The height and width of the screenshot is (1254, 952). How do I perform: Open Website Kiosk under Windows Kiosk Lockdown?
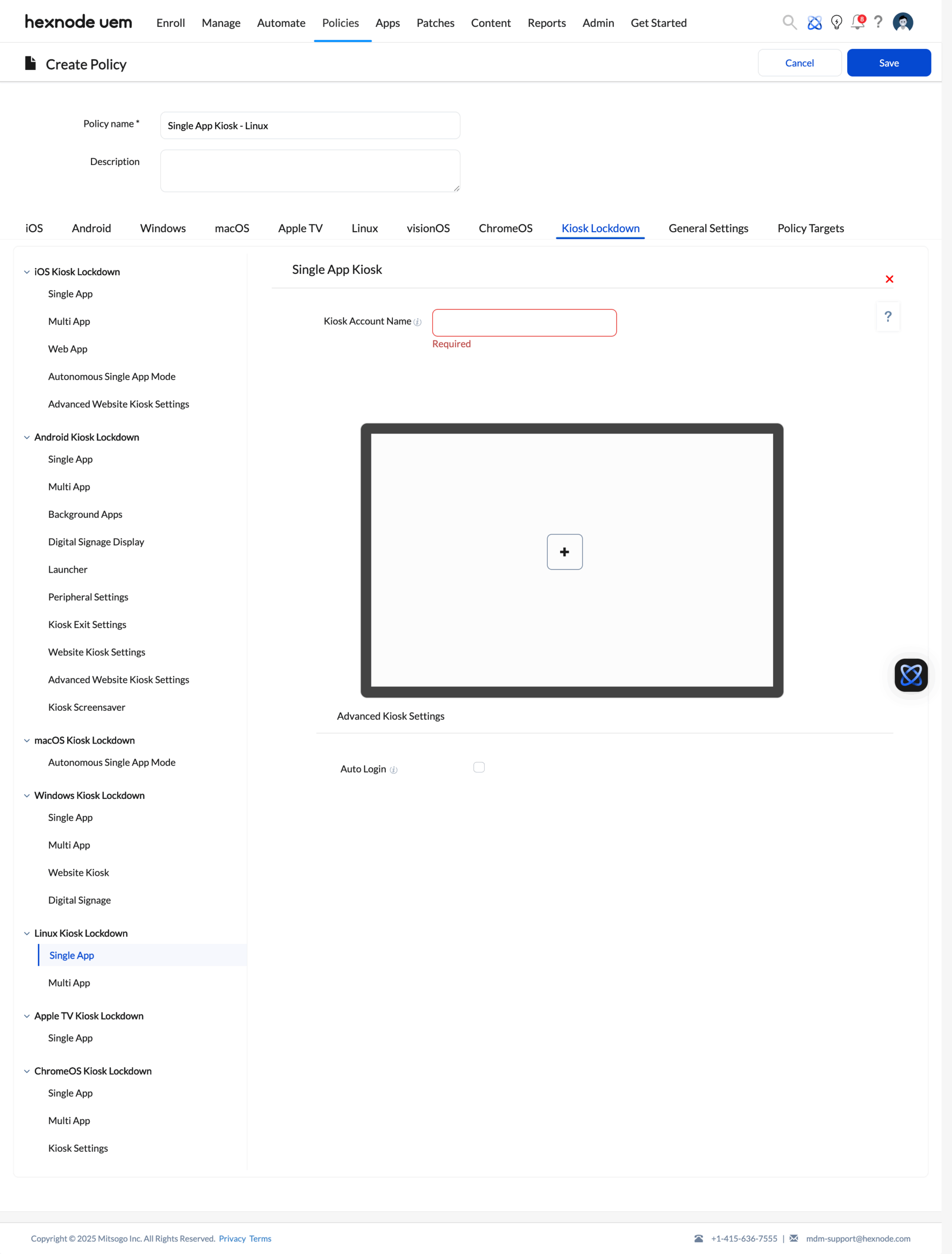78,873
